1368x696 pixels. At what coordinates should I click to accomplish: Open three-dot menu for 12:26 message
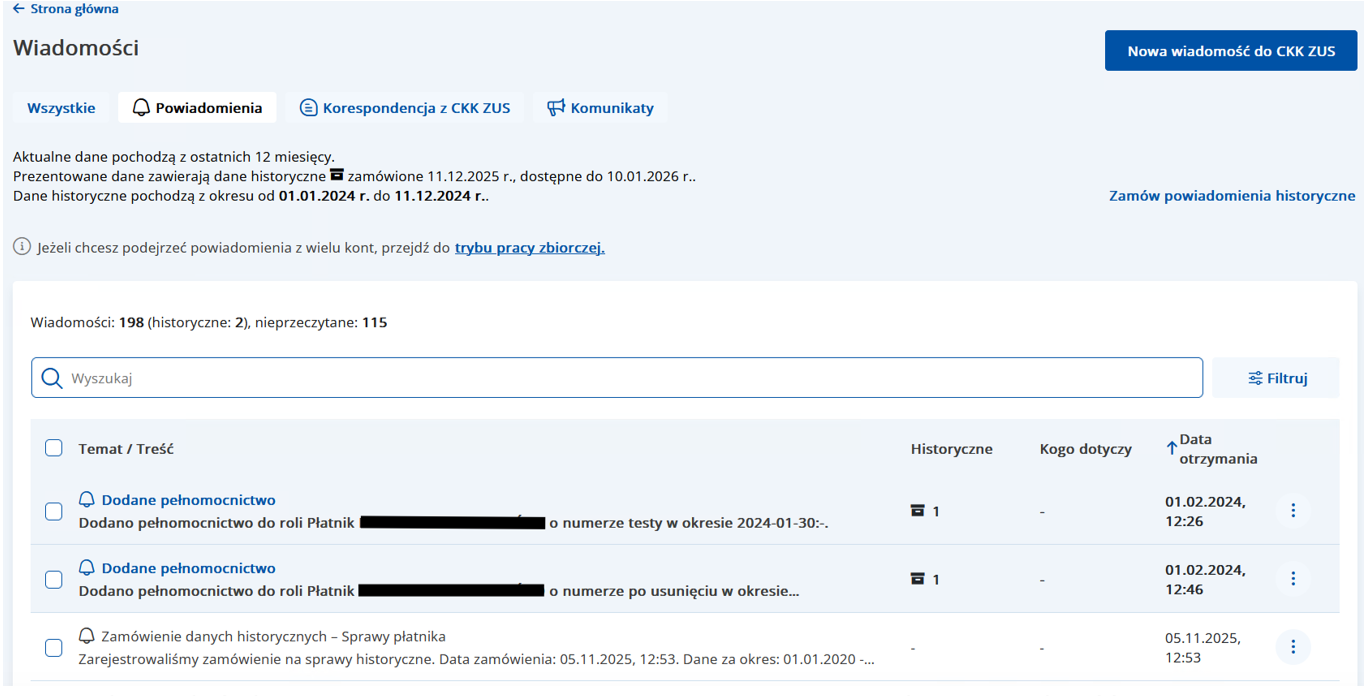point(1292,511)
